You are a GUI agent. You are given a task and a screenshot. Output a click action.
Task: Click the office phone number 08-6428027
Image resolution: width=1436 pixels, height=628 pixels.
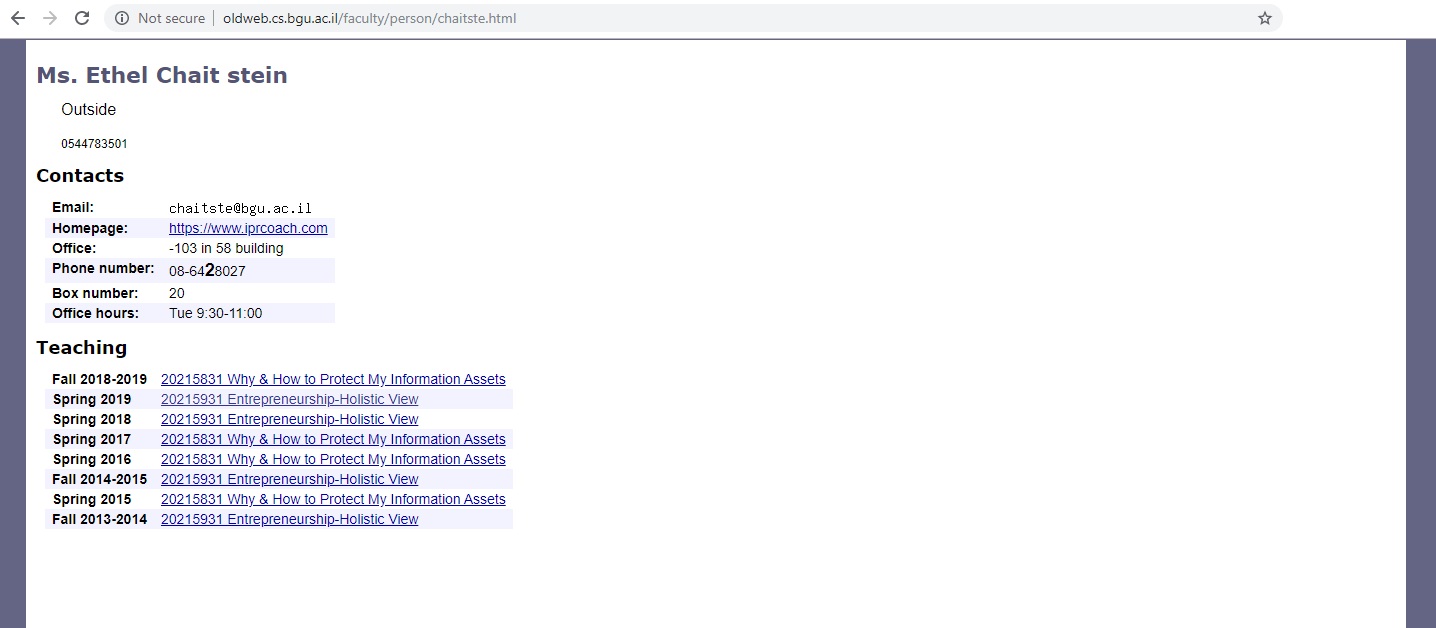pyautogui.click(x=207, y=270)
